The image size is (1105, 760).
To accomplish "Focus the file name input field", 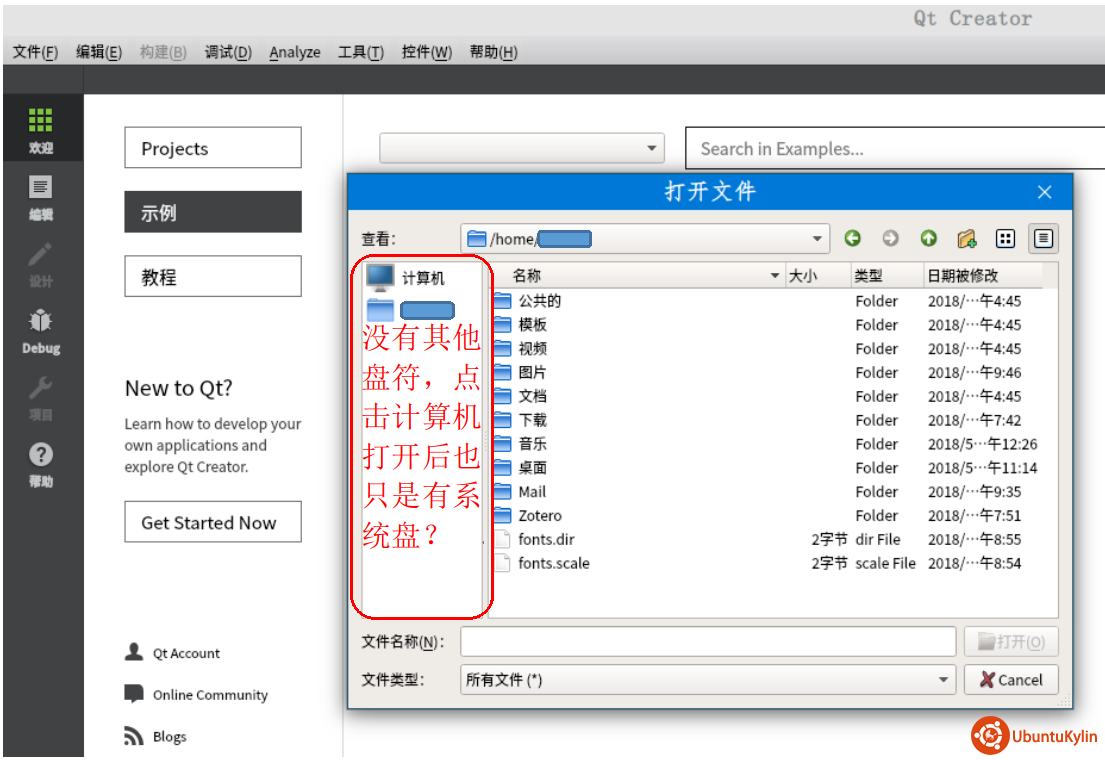I will coord(708,642).
